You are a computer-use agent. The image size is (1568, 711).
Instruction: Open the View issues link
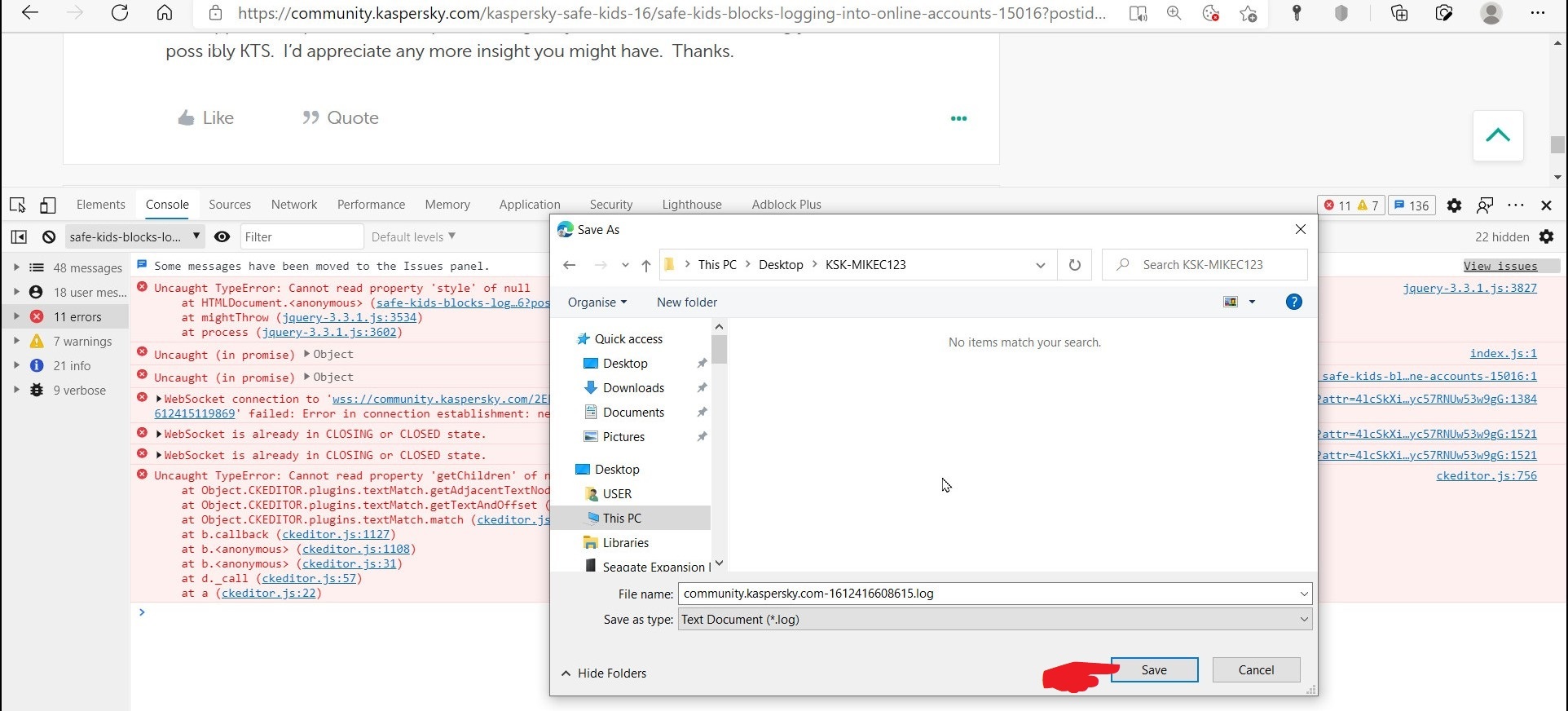(x=1500, y=266)
